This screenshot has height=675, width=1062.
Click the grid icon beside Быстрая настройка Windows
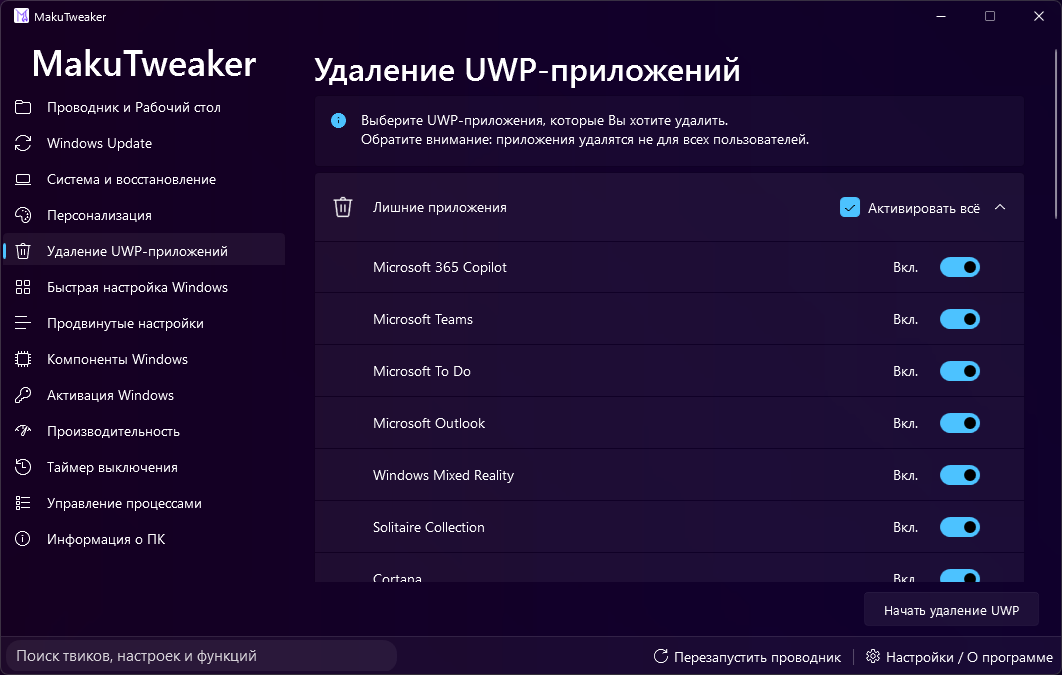23,287
